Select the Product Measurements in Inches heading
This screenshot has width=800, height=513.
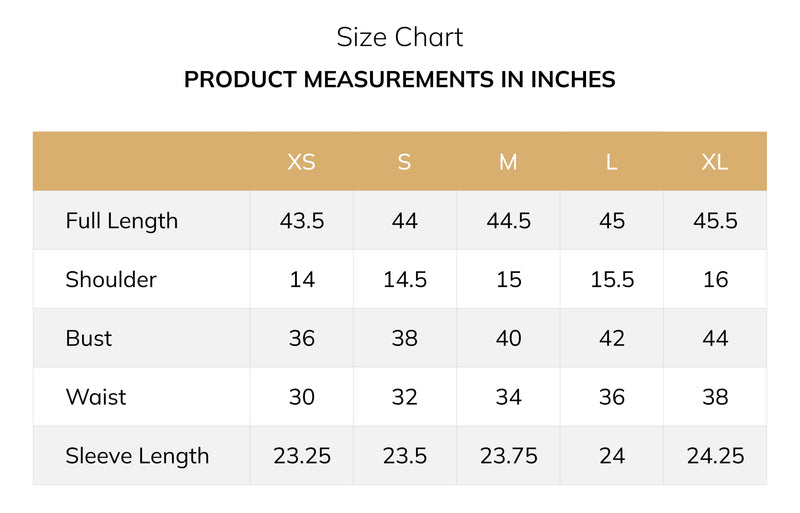point(399,80)
